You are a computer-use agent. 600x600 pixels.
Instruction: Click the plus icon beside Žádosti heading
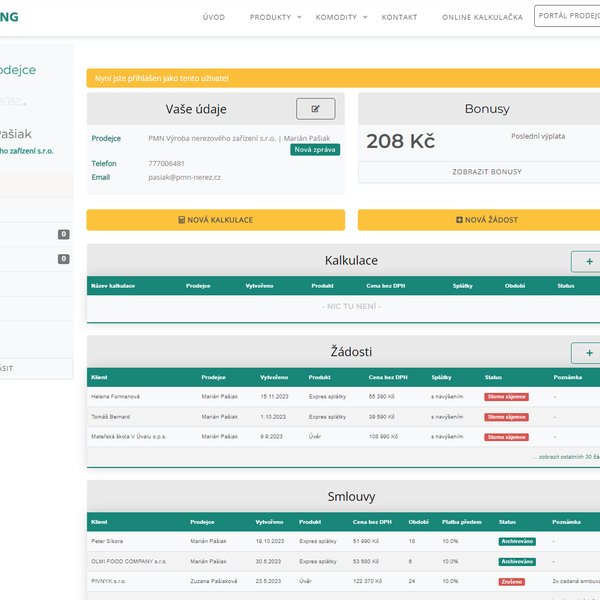coord(586,352)
